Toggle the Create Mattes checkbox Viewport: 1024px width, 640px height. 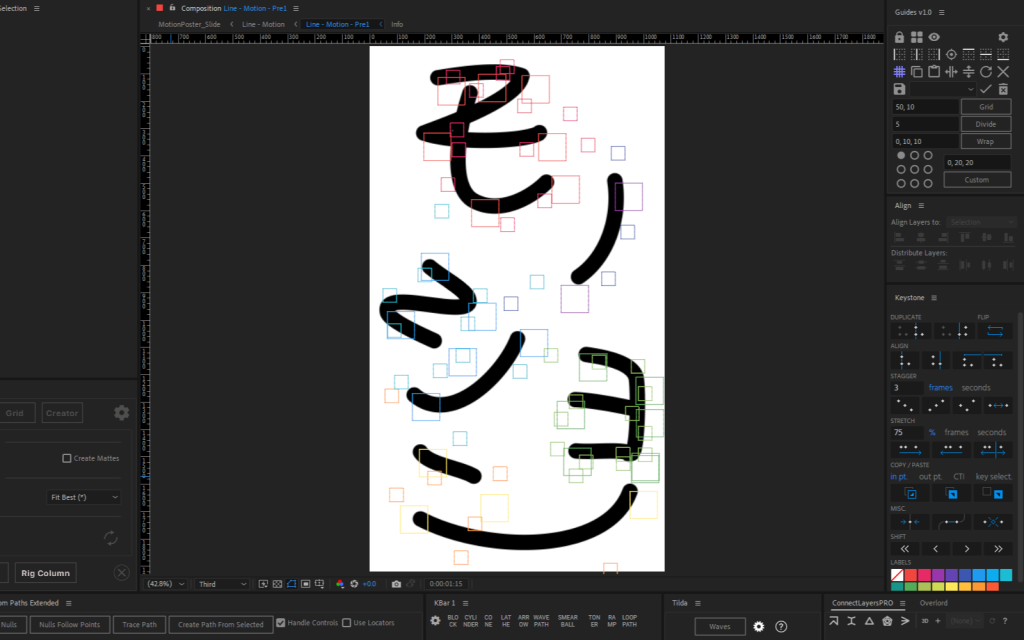pyautogui.click(x=67, y=458)
